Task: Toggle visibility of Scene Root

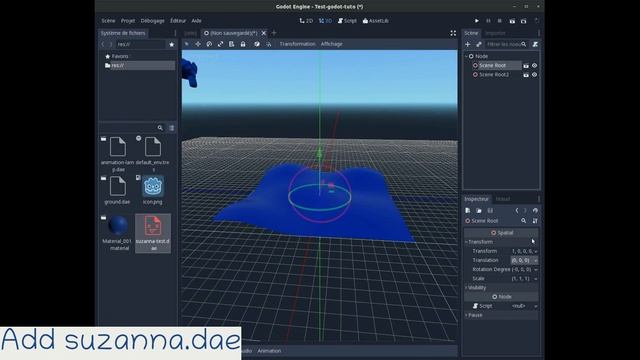Action: (x=534, y=66)
